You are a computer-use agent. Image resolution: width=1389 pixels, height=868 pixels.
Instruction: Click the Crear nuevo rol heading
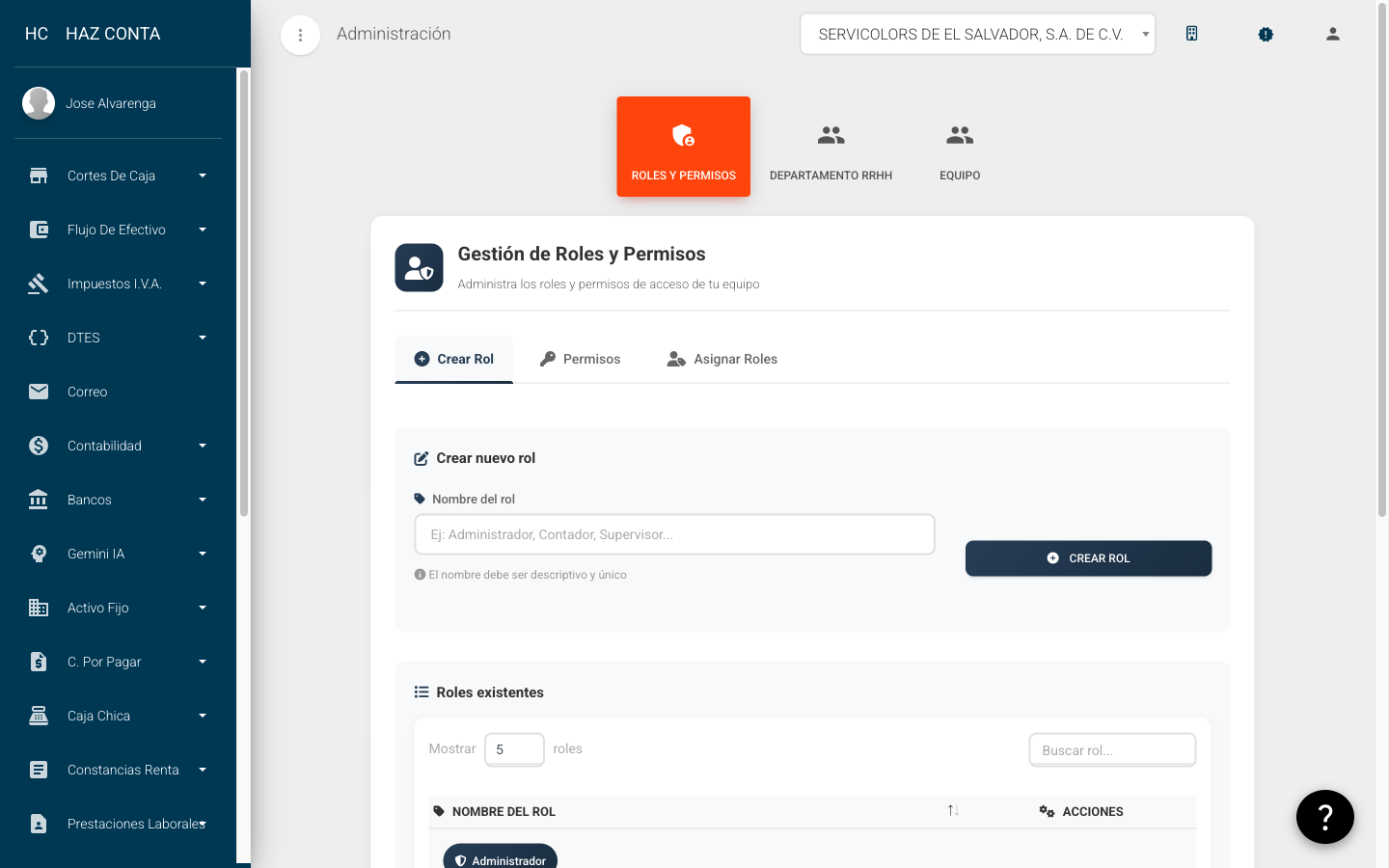(x=486, y=458)
